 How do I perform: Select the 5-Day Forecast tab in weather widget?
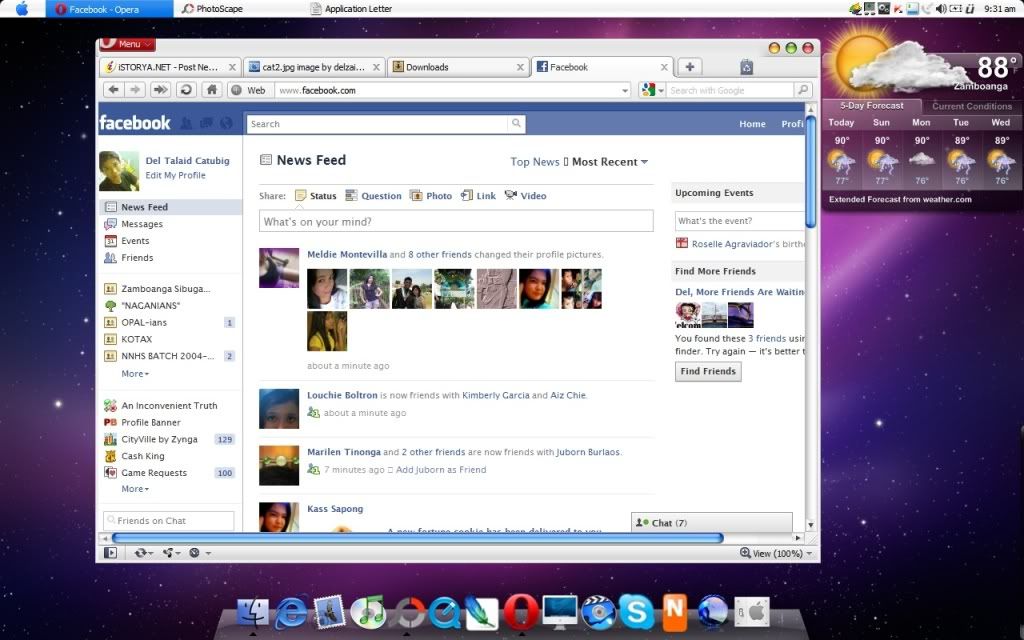tap(872, 106)
